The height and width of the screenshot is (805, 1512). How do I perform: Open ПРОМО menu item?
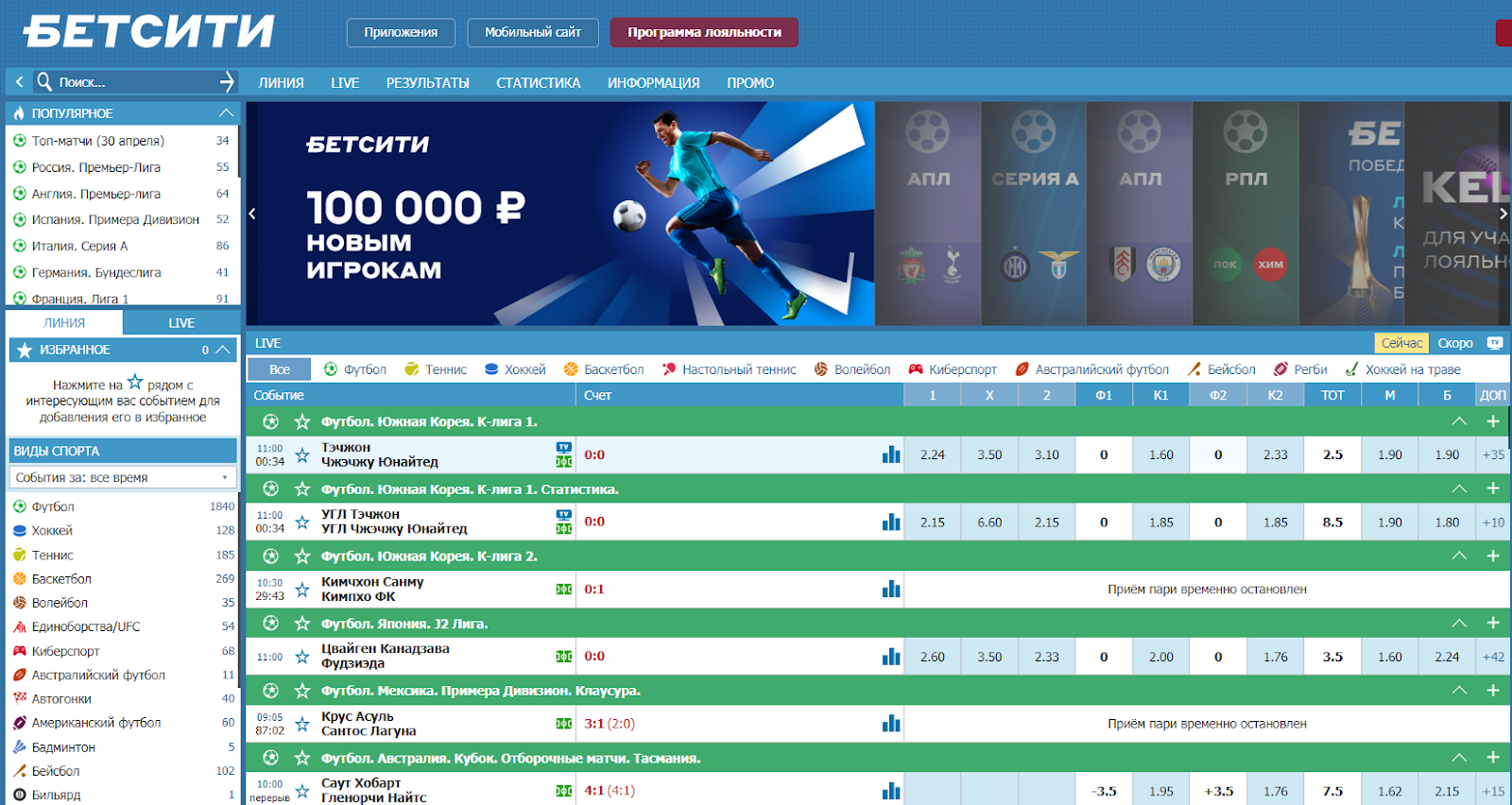[750, 83]
